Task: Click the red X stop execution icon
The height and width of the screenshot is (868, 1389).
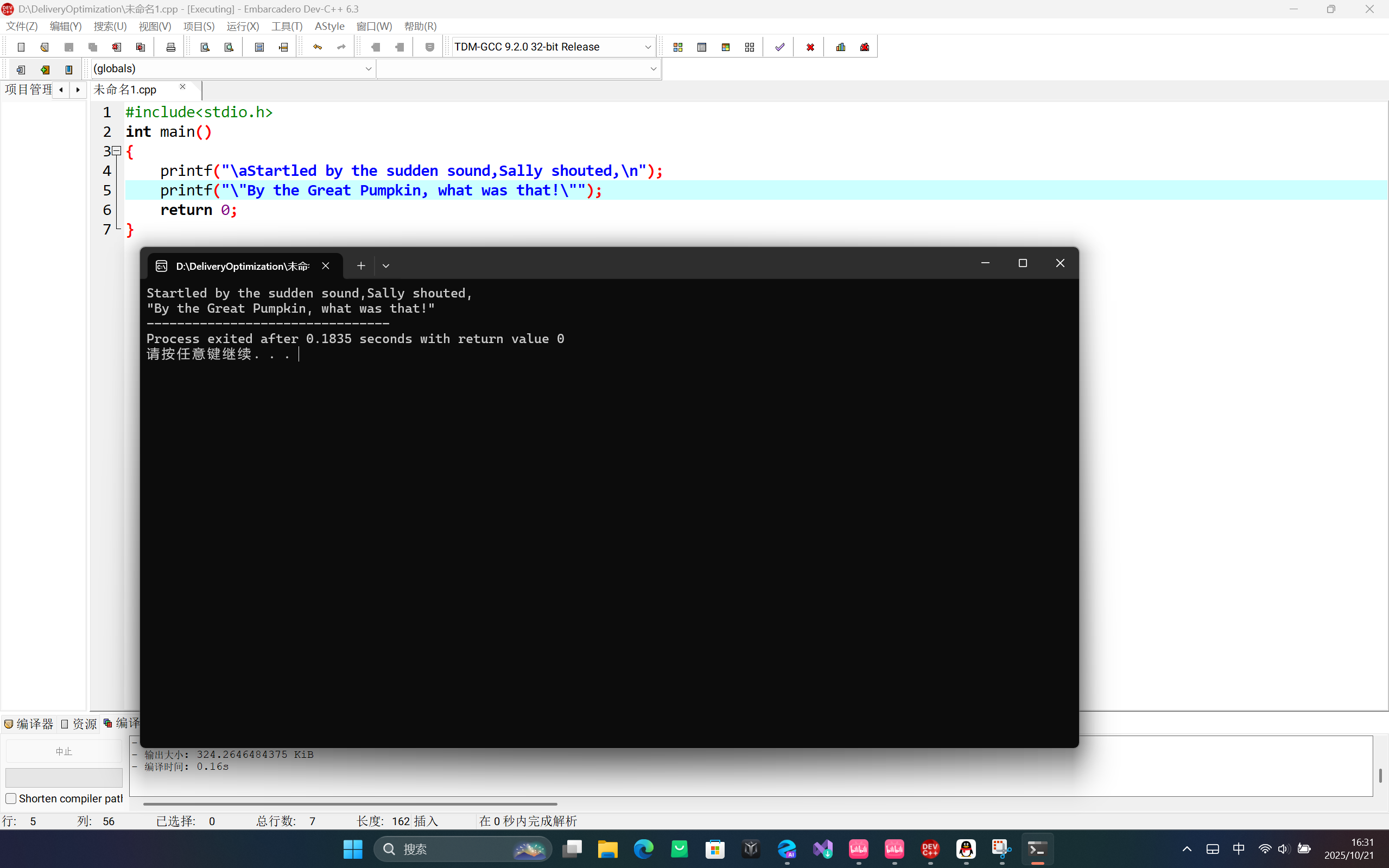Action: pyautogui.click(x=810, y=47)
